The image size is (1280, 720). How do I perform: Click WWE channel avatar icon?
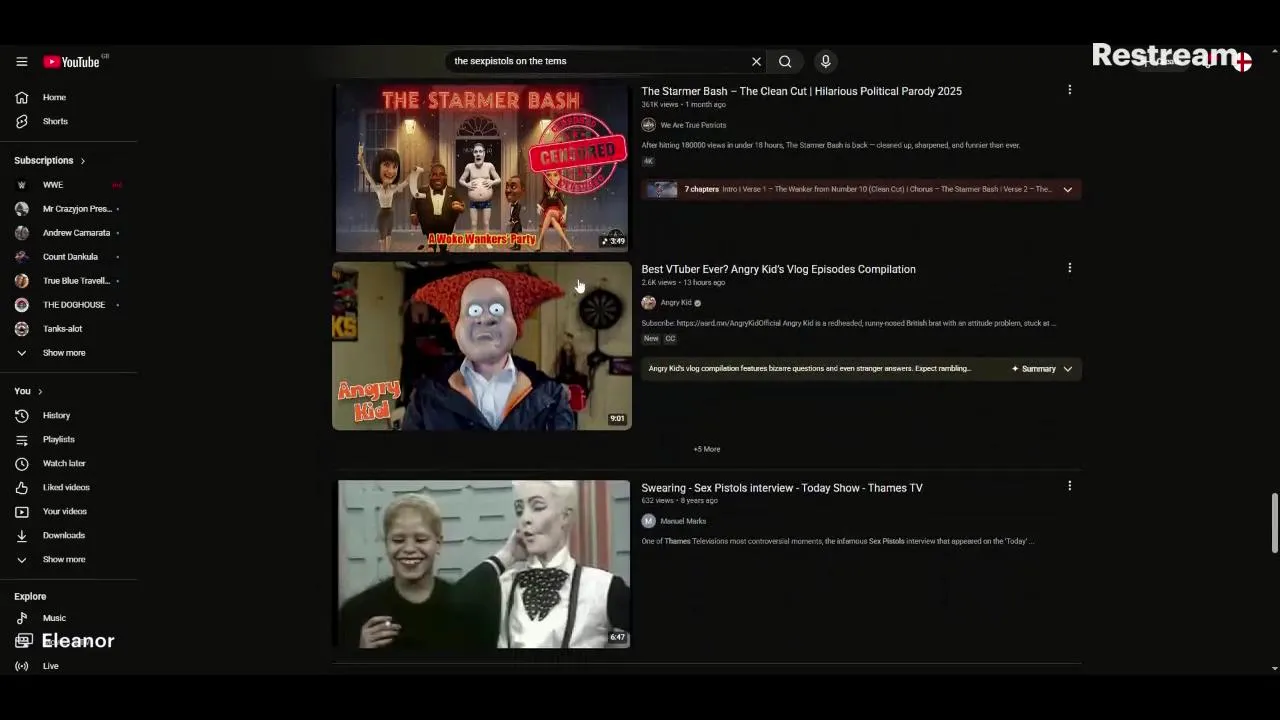pos(22,185)
